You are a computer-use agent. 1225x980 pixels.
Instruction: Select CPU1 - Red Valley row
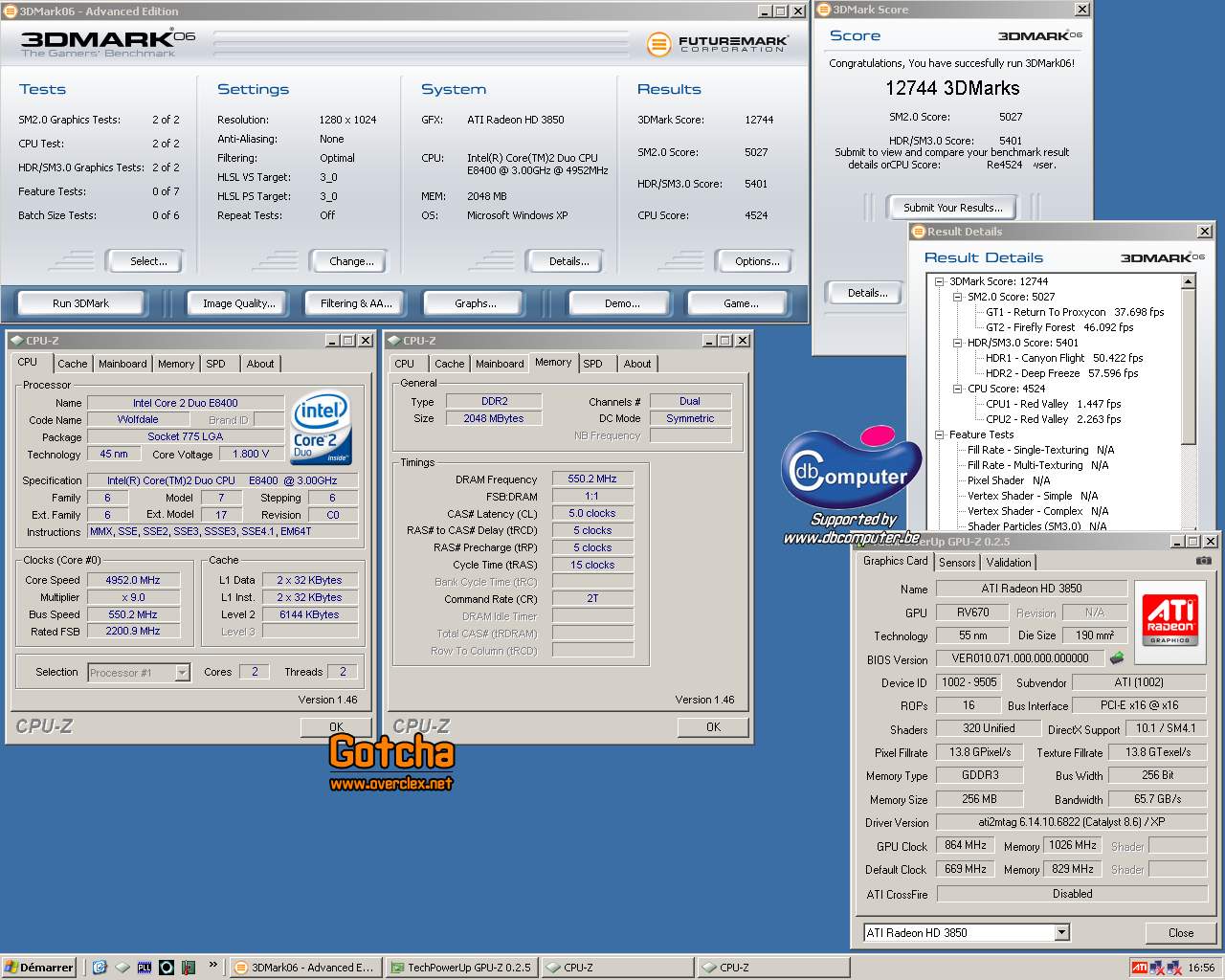click(x=1053, y=404)
